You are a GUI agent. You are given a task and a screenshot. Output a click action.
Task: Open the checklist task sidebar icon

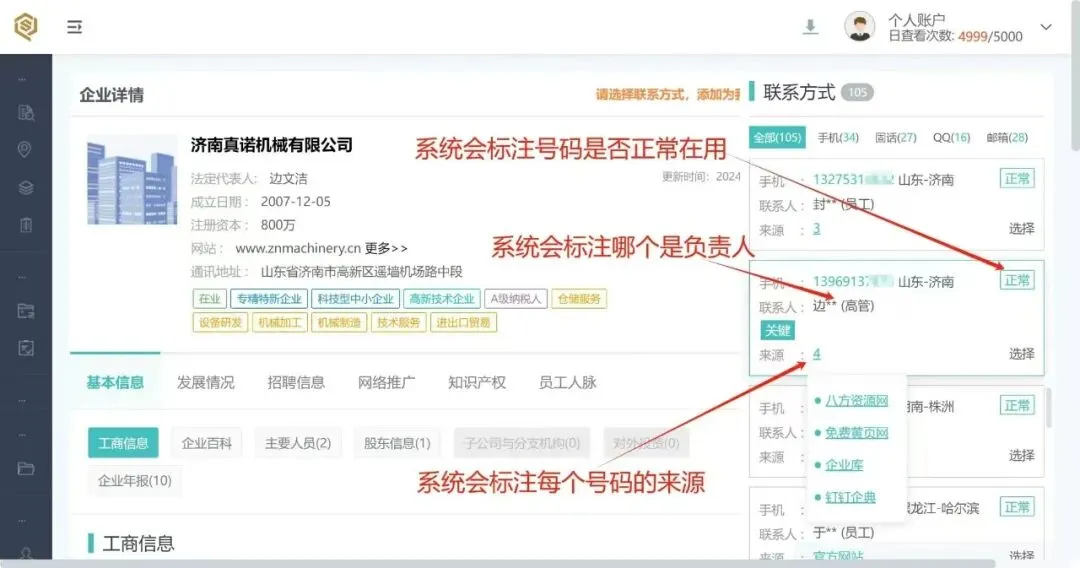pyautogui.click(x=26, y=348)
